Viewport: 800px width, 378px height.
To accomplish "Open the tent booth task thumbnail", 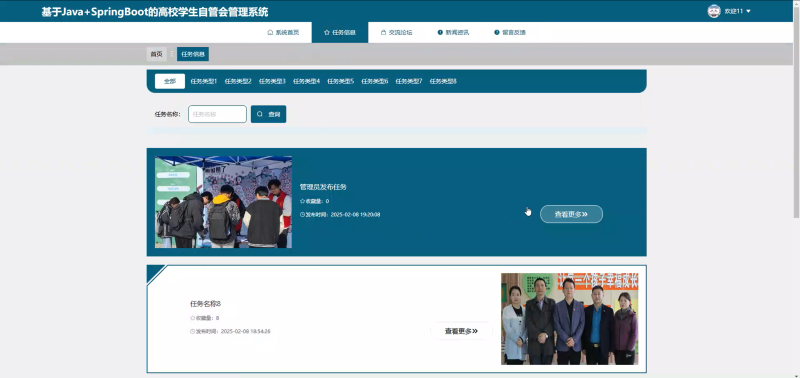I will [x=223, y=202].
